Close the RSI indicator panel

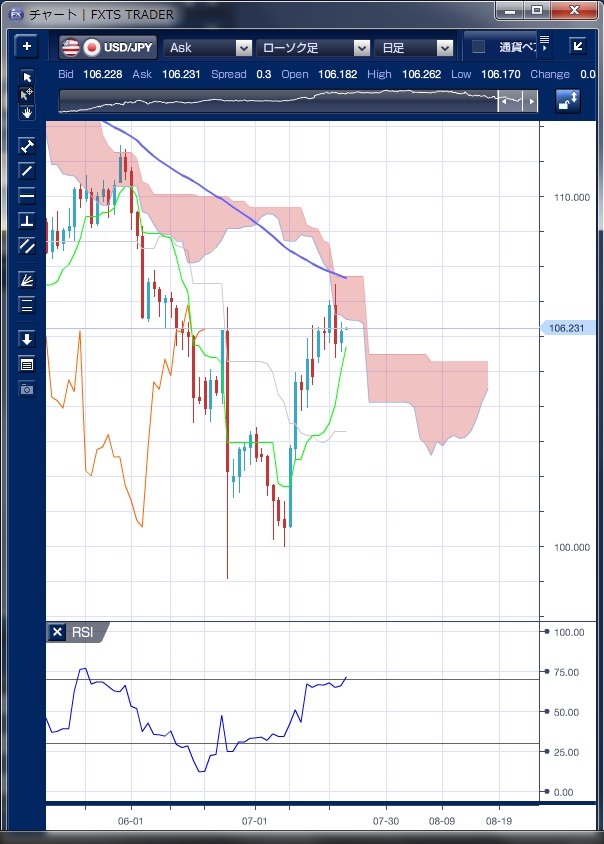[57, 632]
